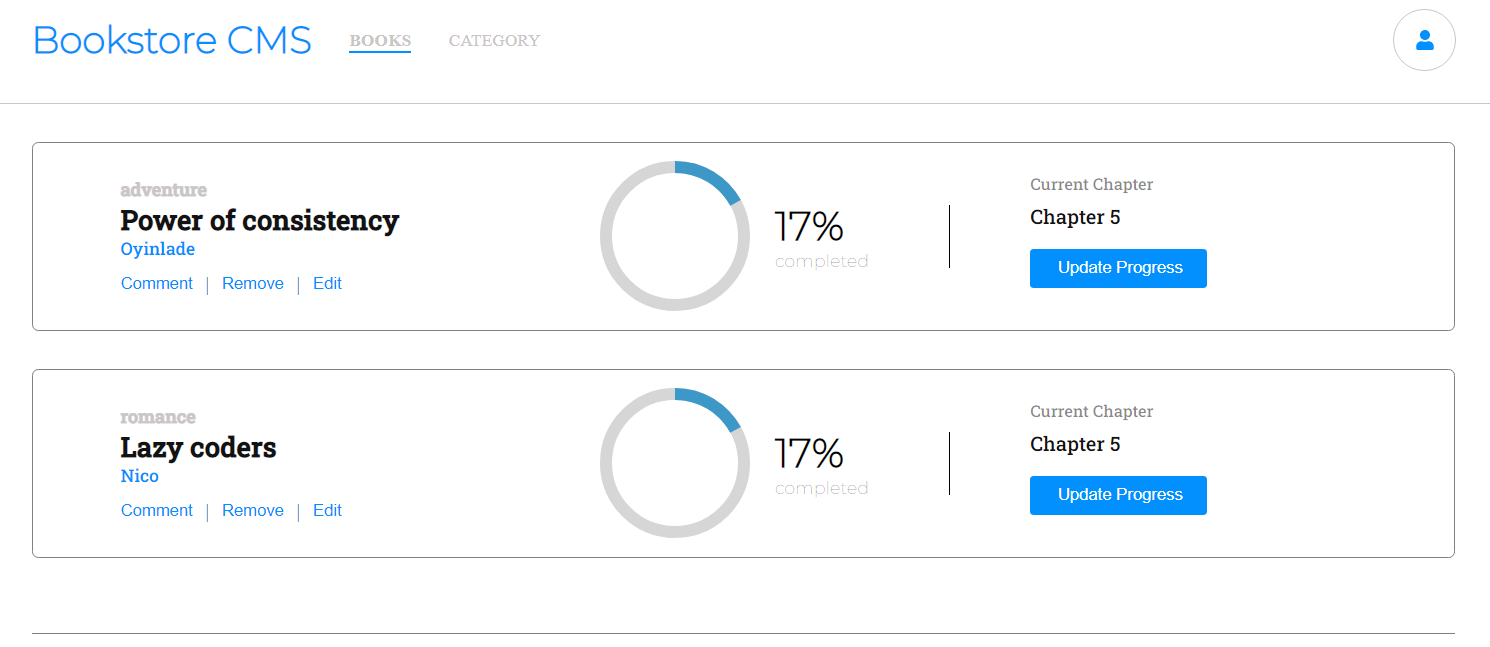Edit the Lazy coders book

point(327,511)
